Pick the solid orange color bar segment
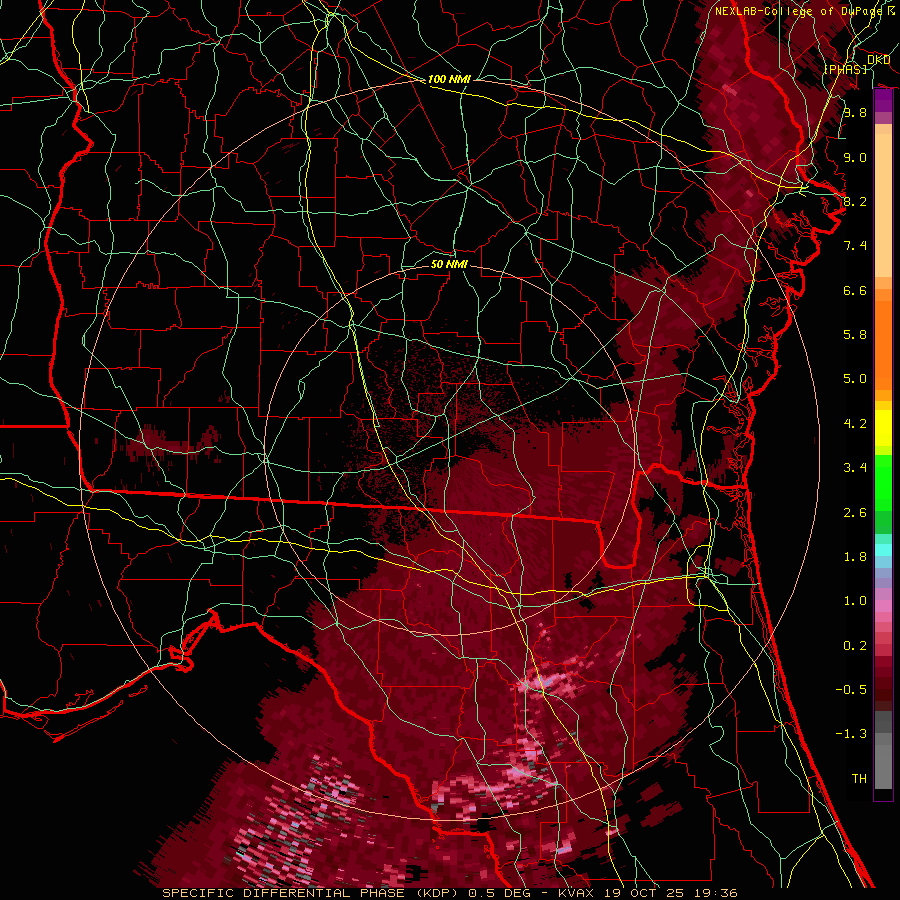900x900 pixels. 883,346
